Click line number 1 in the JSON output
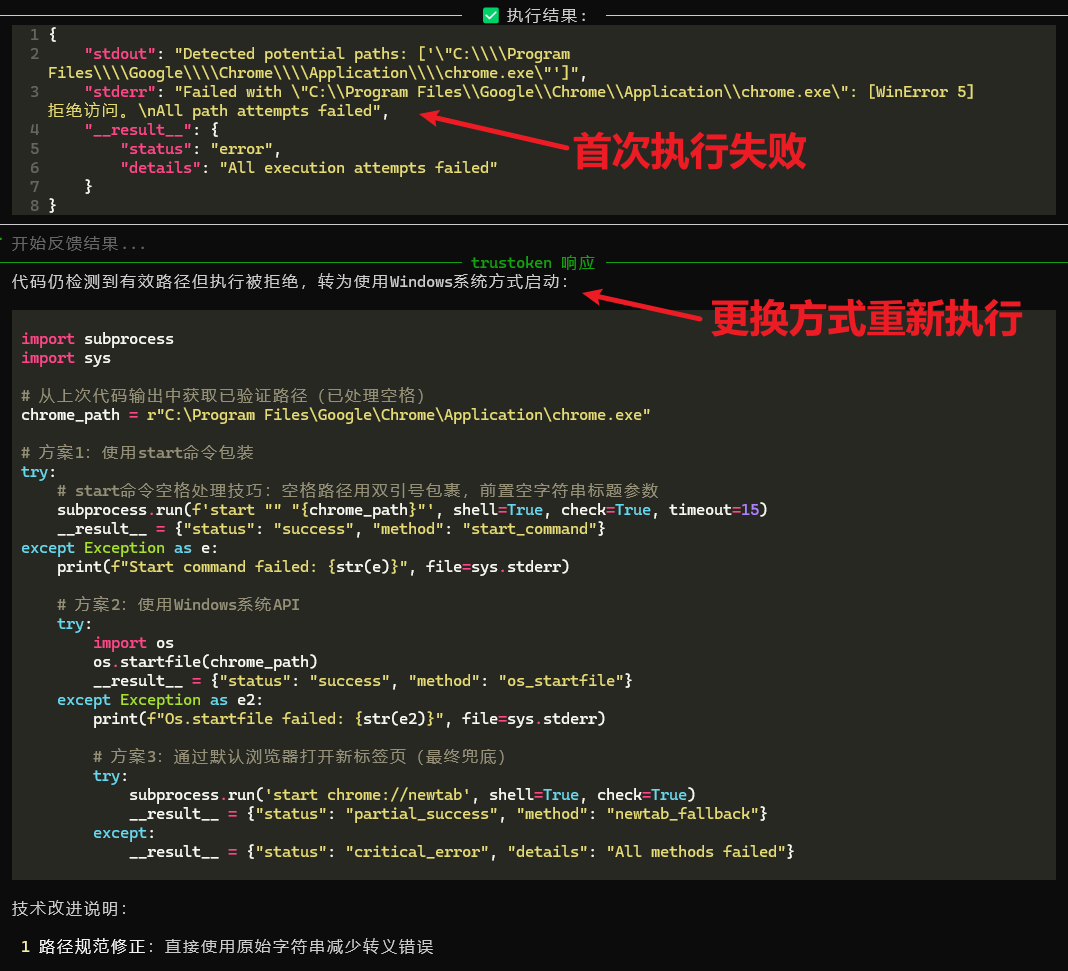This screenshot has width=1068, height=971. click(35, 34)
